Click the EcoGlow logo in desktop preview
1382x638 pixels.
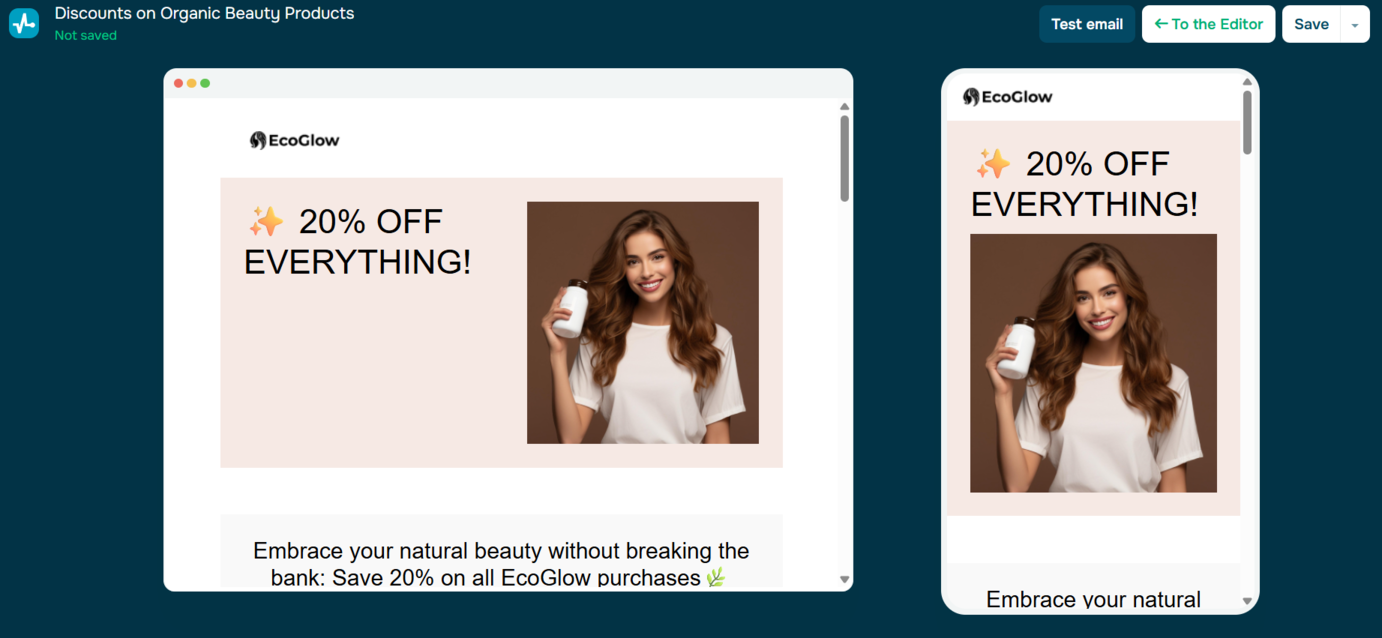[294, 140]
